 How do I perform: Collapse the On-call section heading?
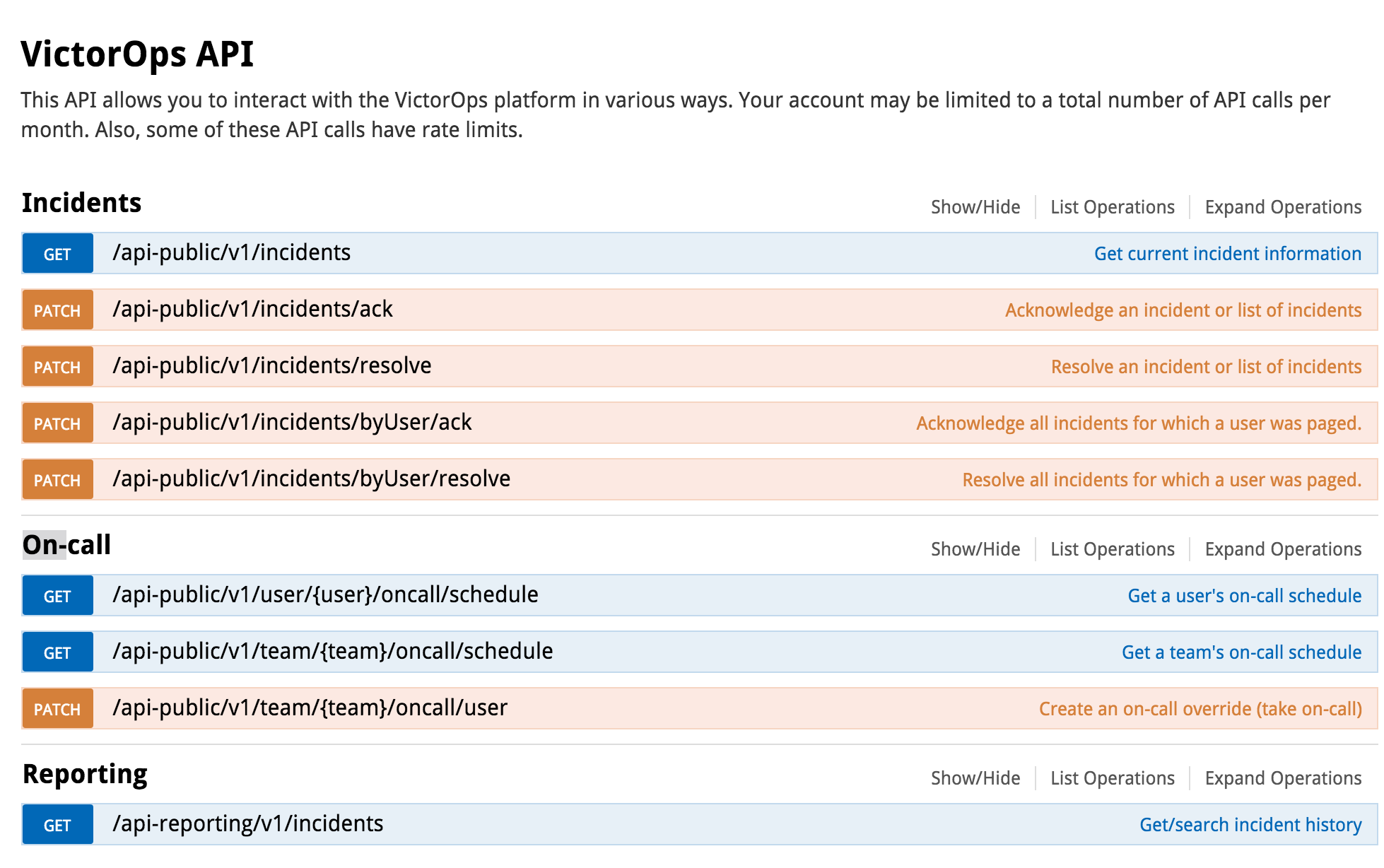point(67,545)
